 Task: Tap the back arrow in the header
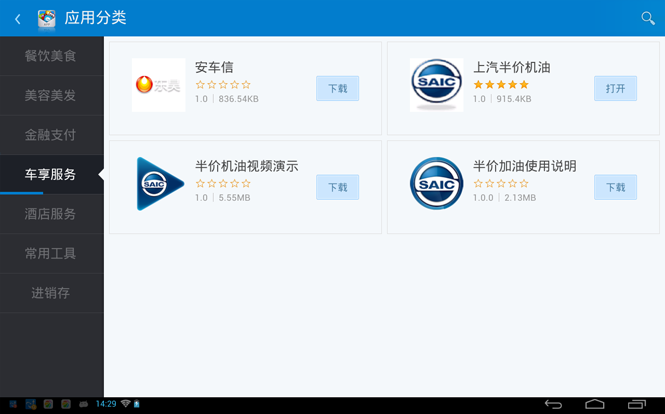(18, 19)
